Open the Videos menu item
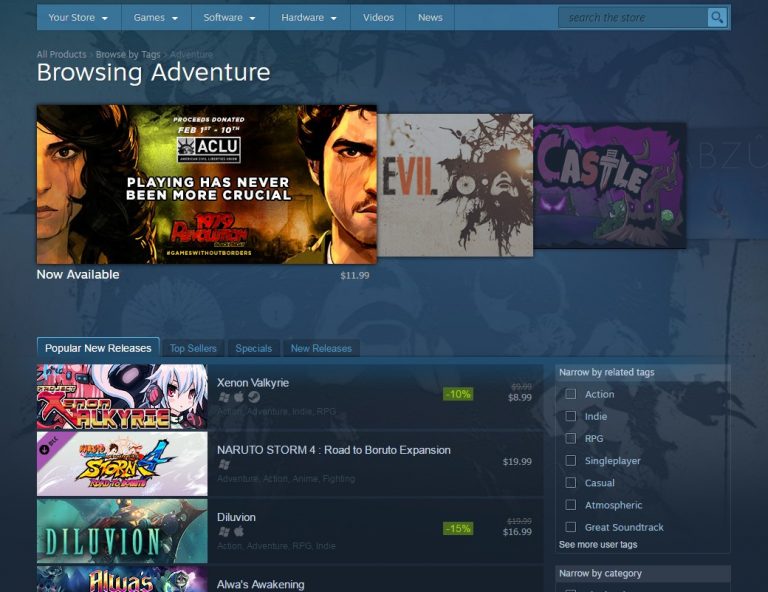768x592 pixels. coord(378,18)
